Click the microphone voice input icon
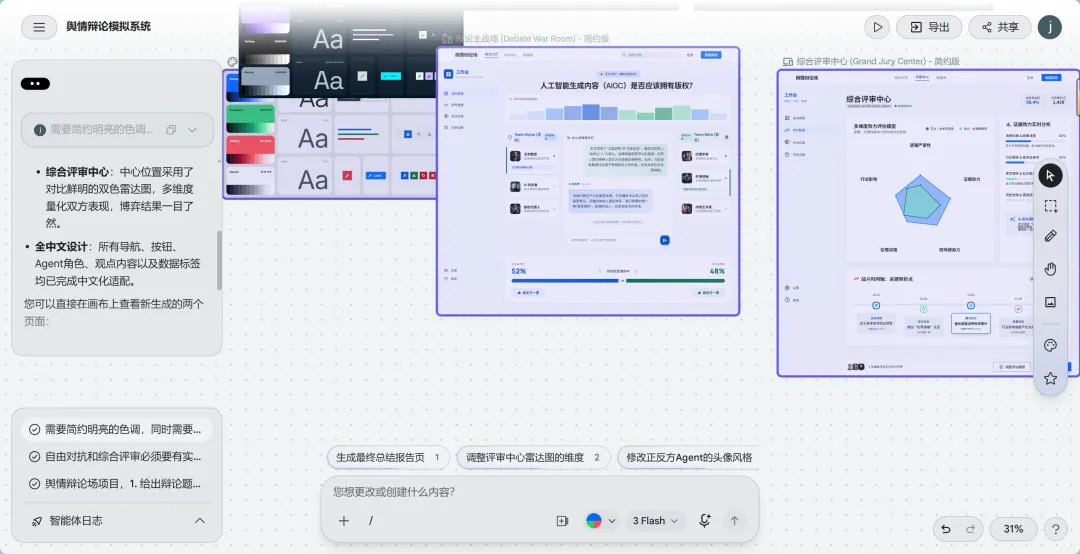 (705, 521)
